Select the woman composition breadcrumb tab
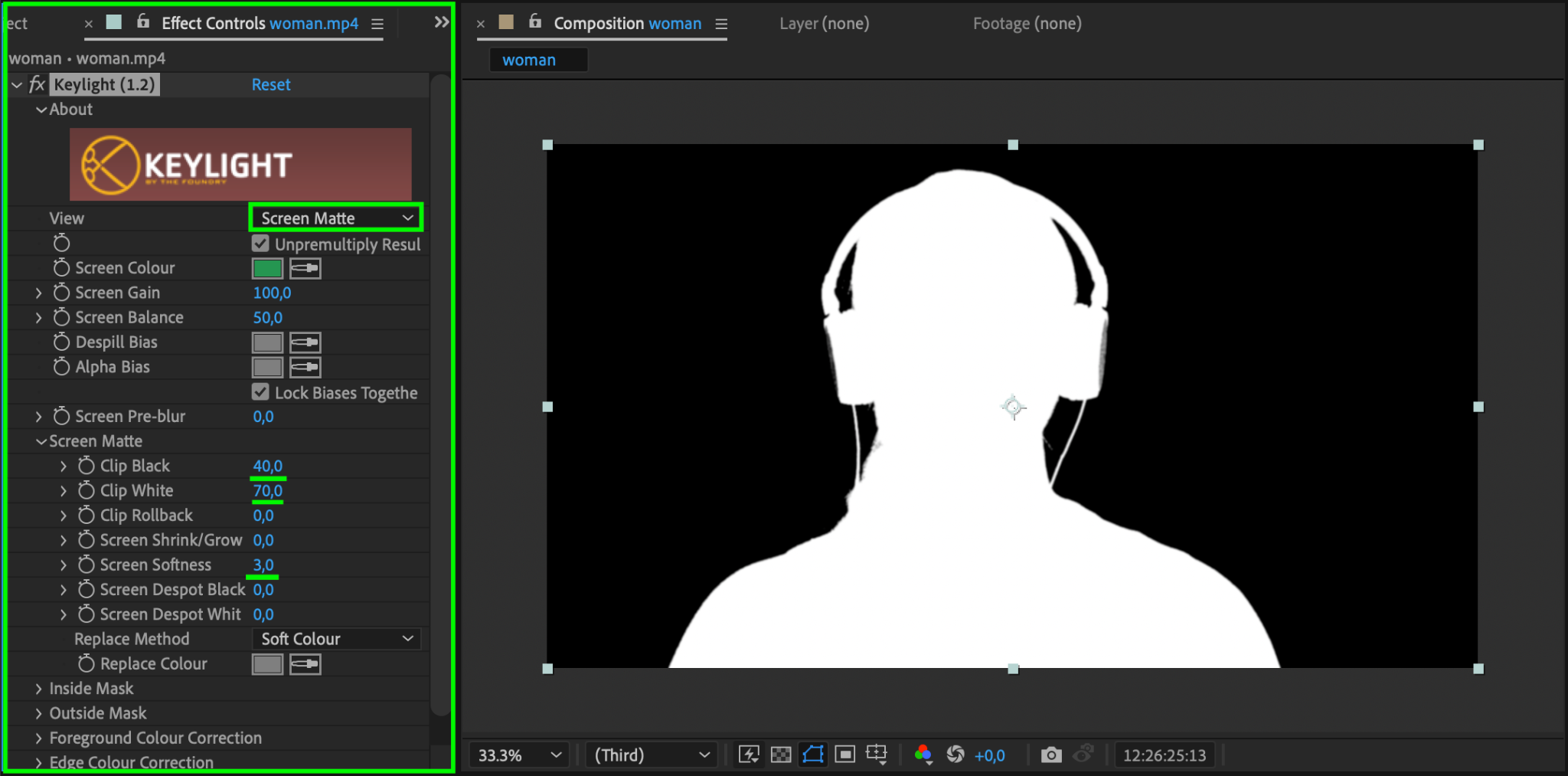 click(538, 60)
